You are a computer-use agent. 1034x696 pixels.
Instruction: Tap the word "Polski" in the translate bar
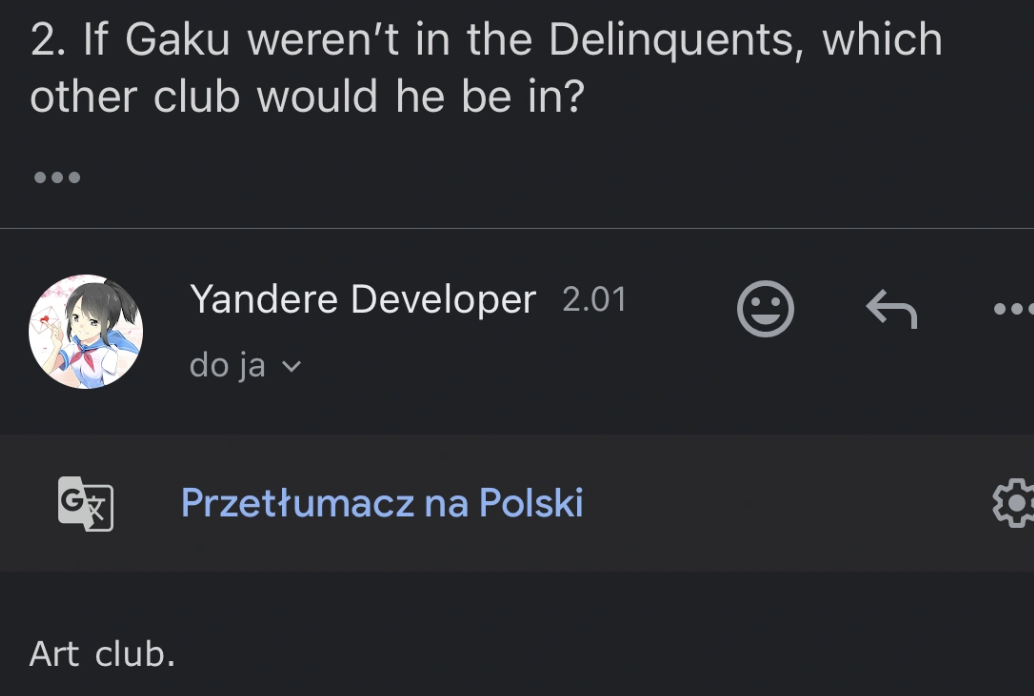click(531, 502)
